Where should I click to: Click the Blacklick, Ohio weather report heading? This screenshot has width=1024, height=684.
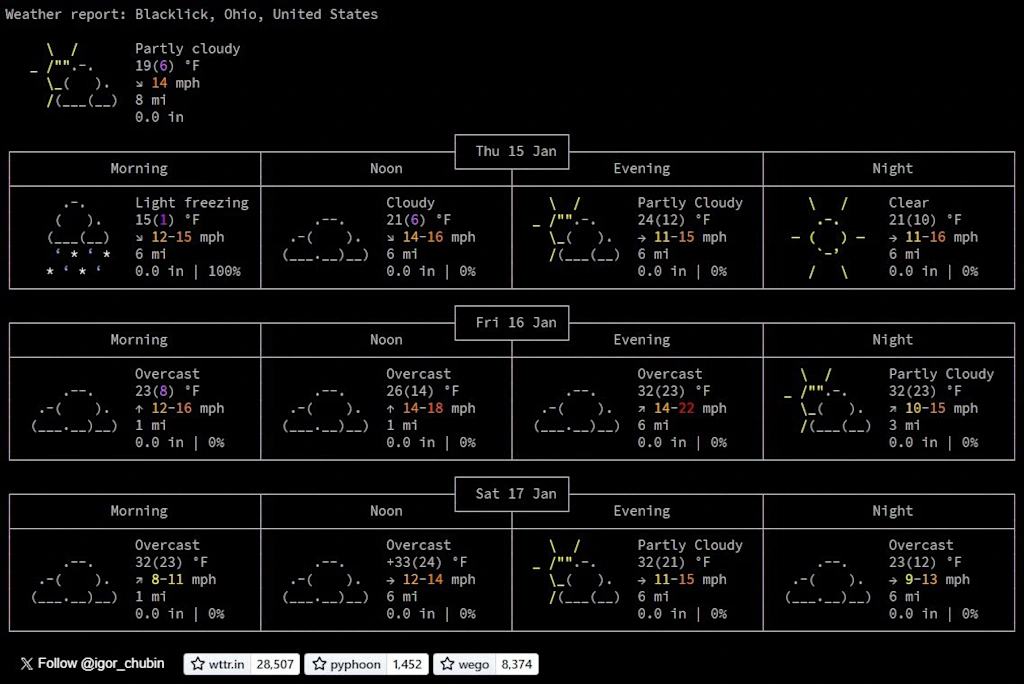click(192, 14)
